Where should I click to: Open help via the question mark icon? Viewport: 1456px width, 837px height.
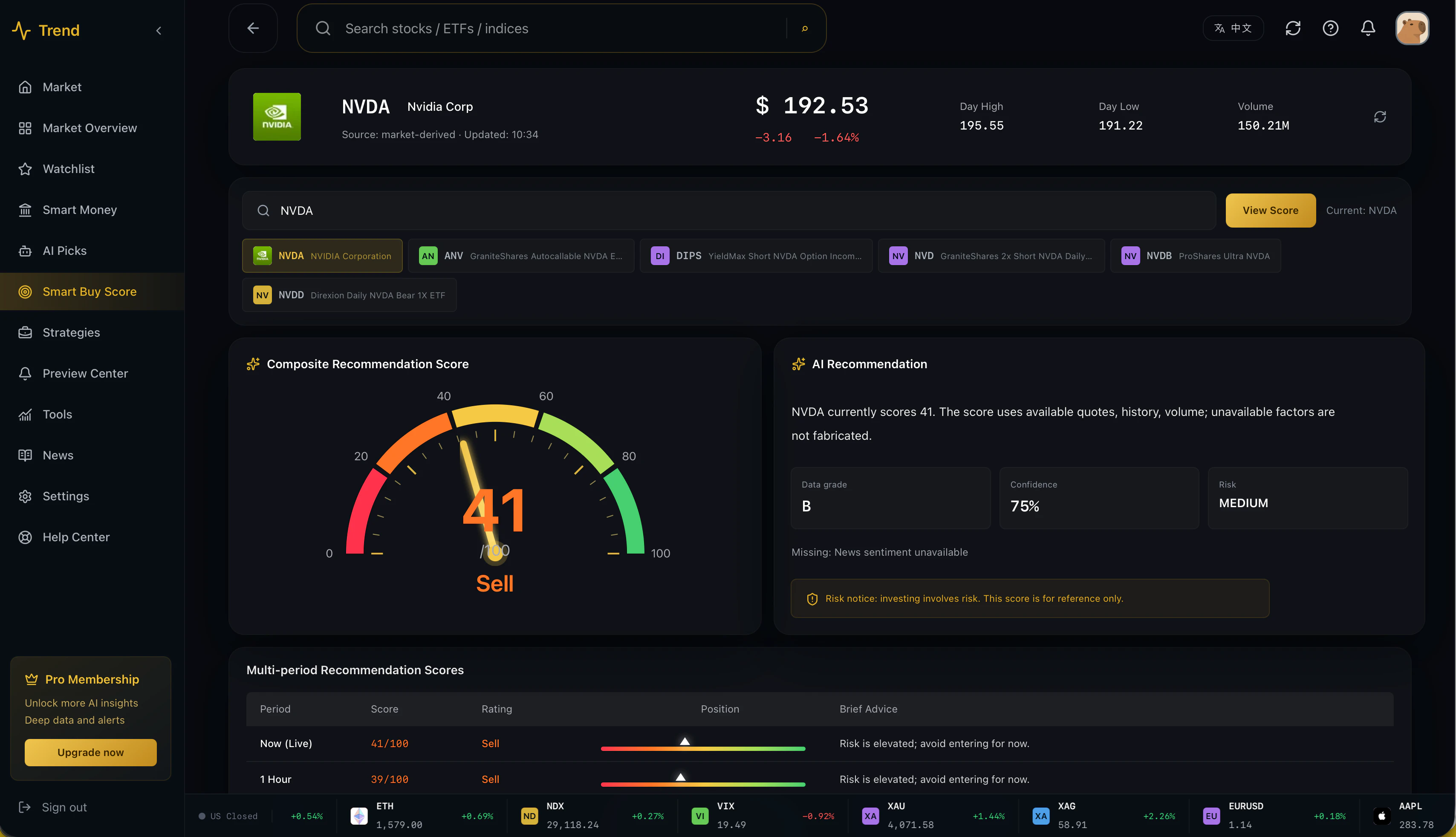1330,28
